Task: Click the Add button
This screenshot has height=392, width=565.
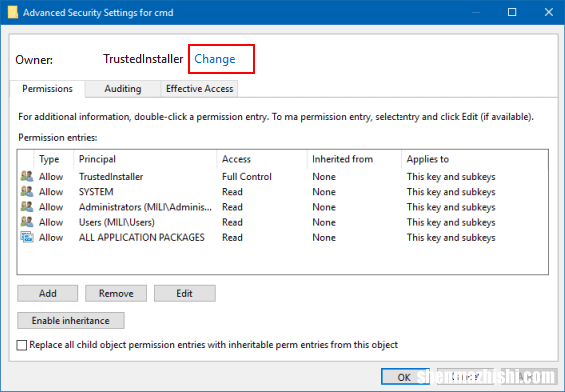Action: click(x=48, y=293)
